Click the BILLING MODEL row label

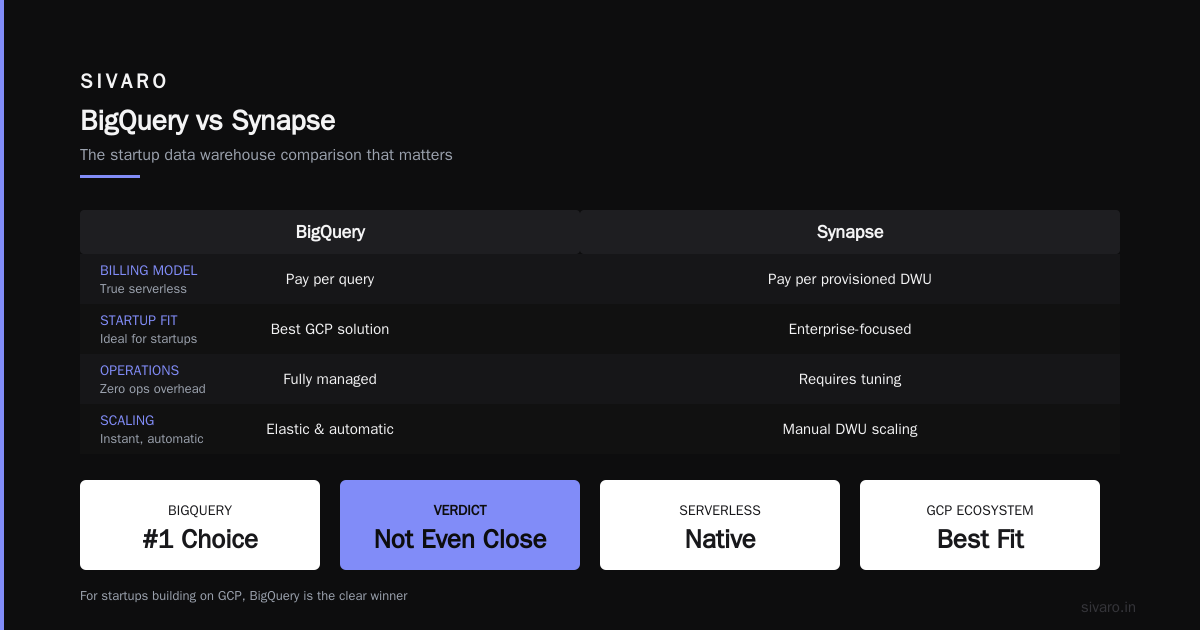coord(149,271)
